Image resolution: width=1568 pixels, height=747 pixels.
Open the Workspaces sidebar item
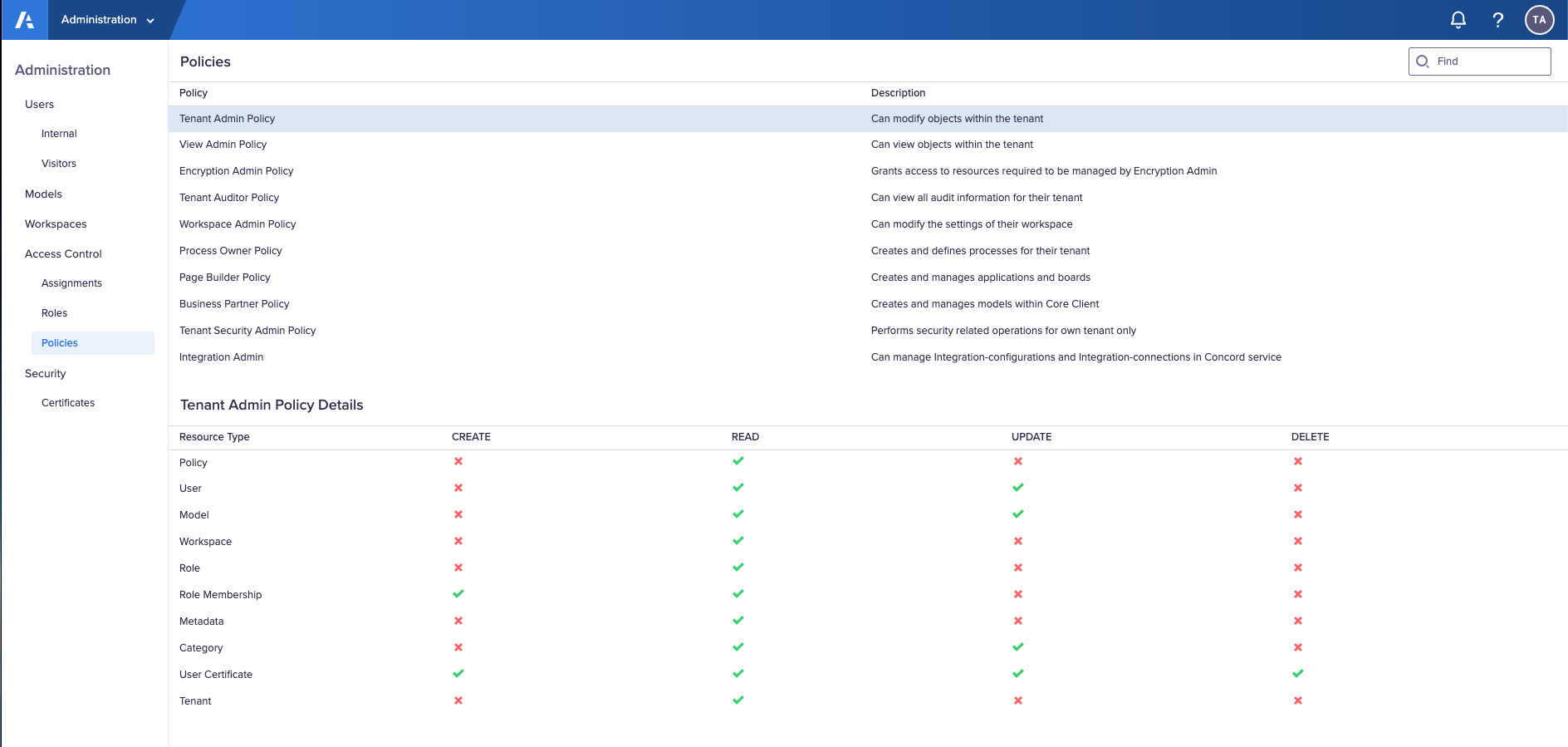pyautogui.click(x=56, y=224)
